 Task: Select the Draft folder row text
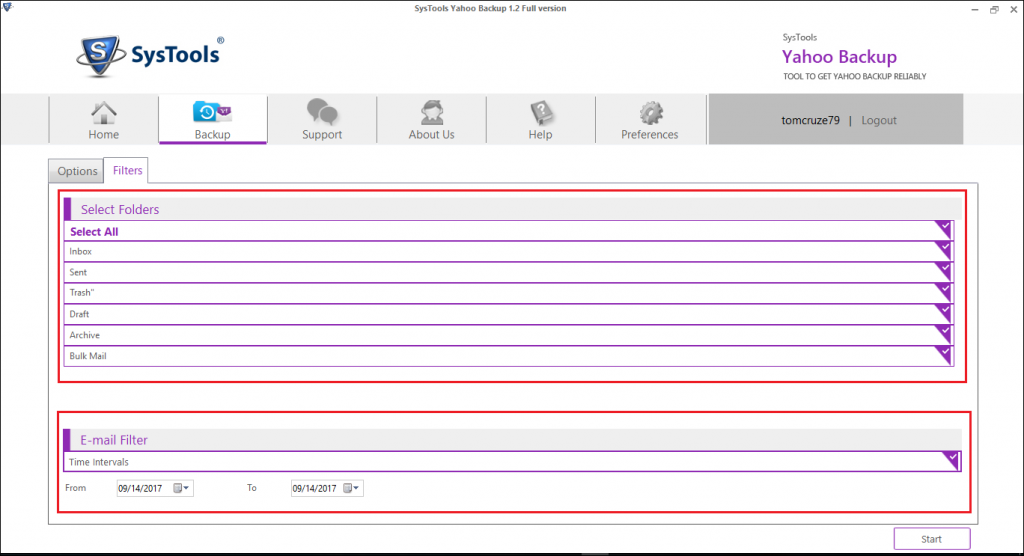click(x=79, y=314)
